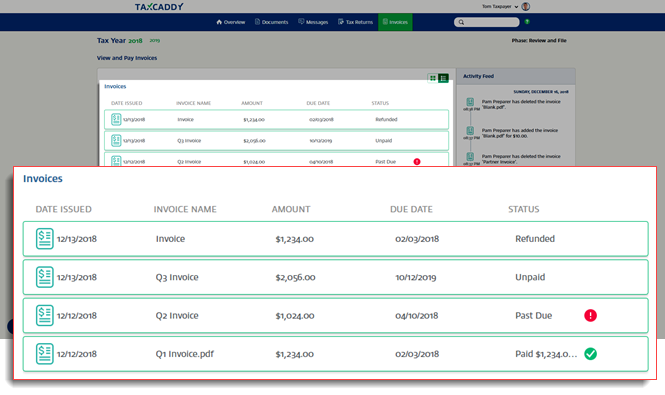Open the 'Q1 Invoice.pdf' entry in the enlarged list

pos(184,354)
